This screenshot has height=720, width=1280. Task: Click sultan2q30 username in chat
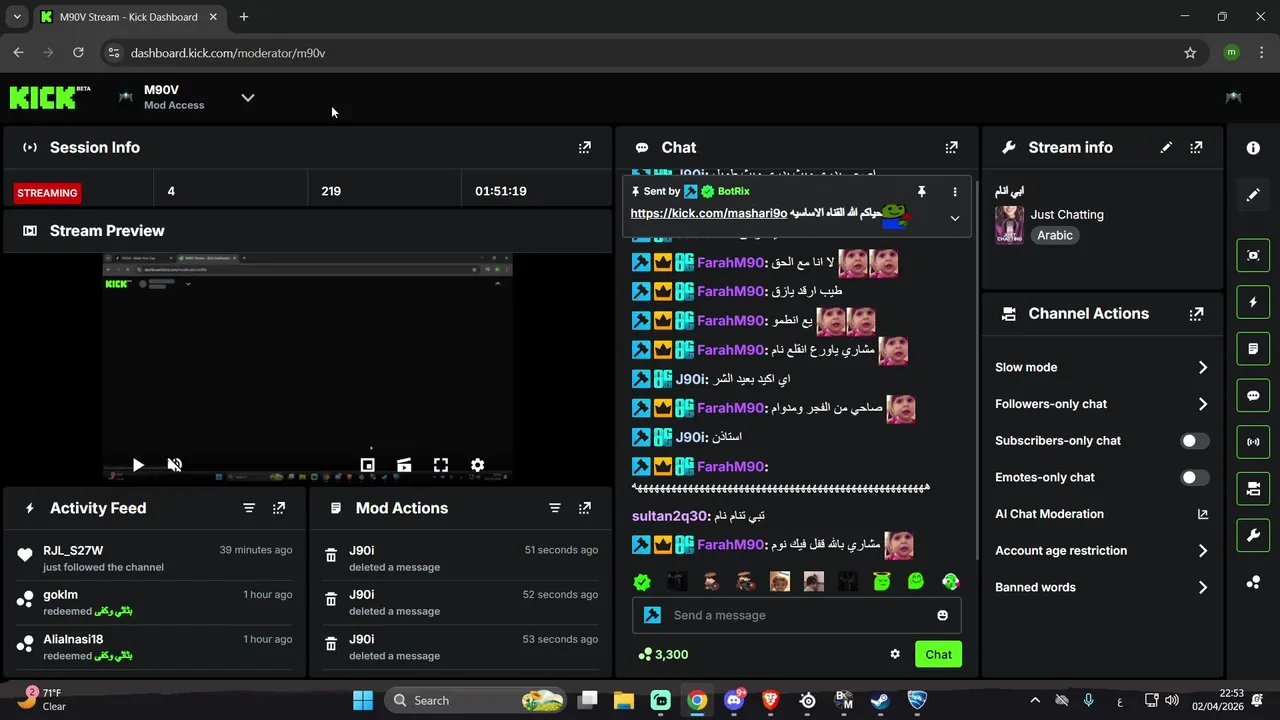[670, 516]
